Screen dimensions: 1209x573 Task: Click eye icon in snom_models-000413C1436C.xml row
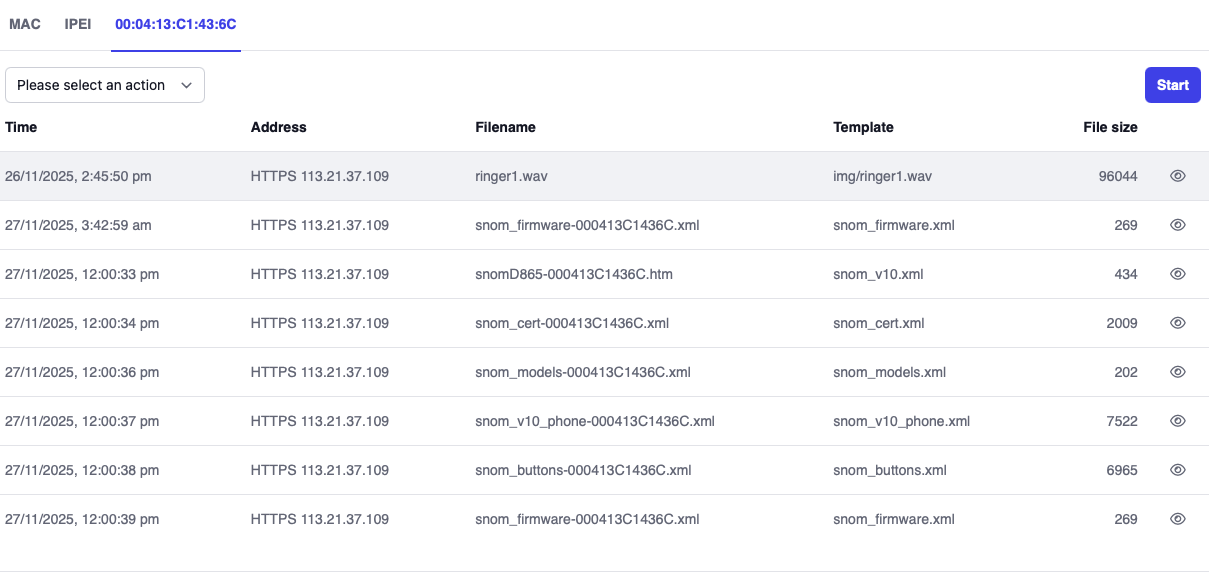[1177, 372]
